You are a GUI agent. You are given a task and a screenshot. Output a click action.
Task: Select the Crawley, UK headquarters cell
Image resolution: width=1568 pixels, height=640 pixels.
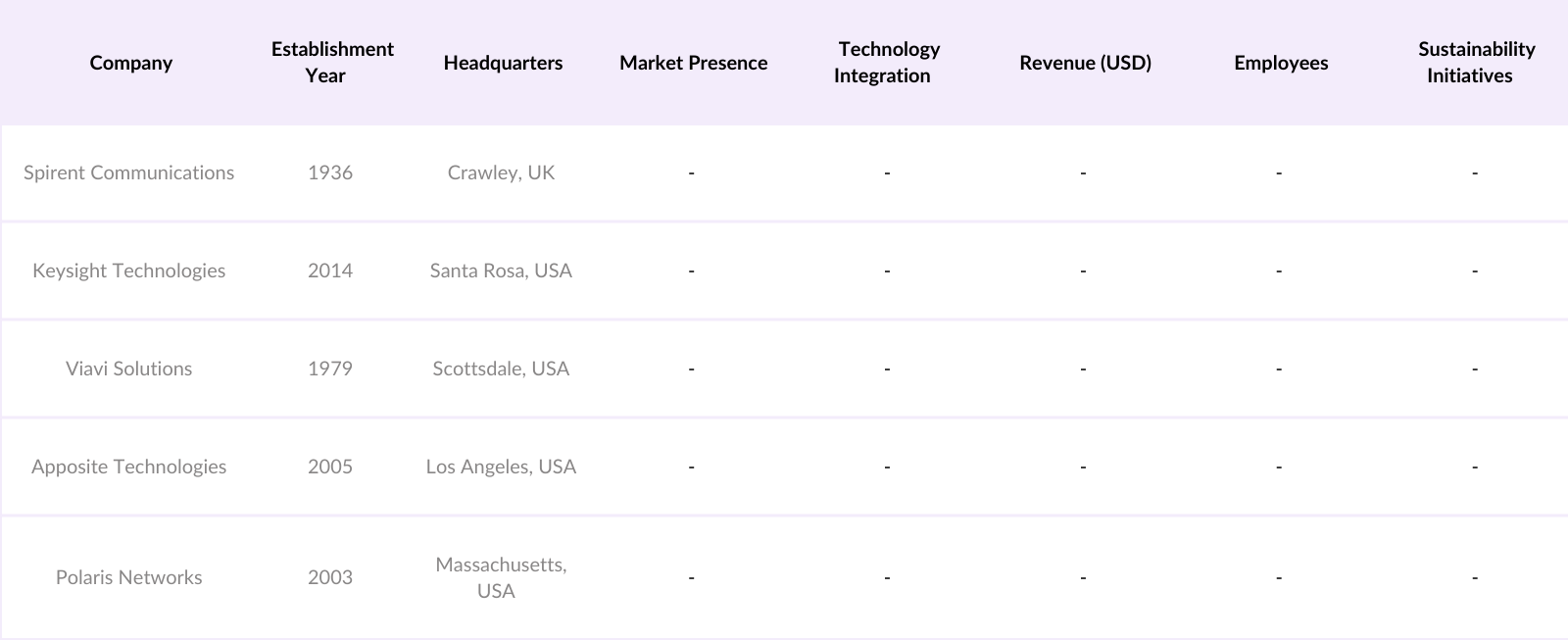click(x=501, y=172)
